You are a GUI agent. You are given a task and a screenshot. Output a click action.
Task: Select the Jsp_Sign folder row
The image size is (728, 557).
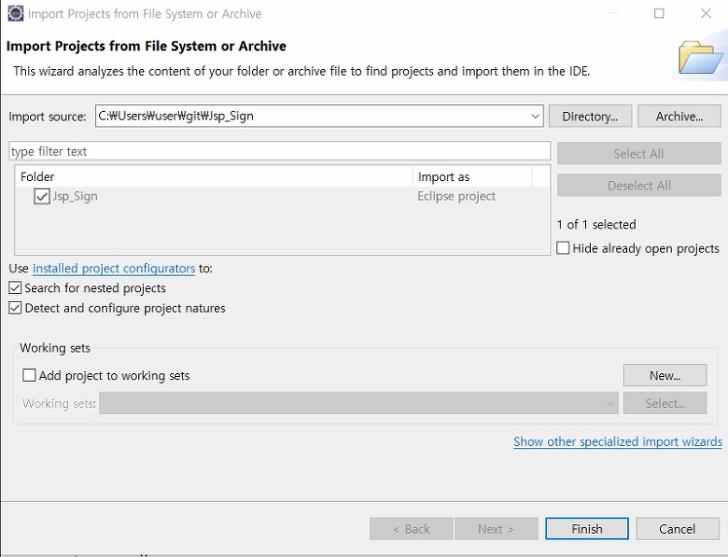coord(282,196)
